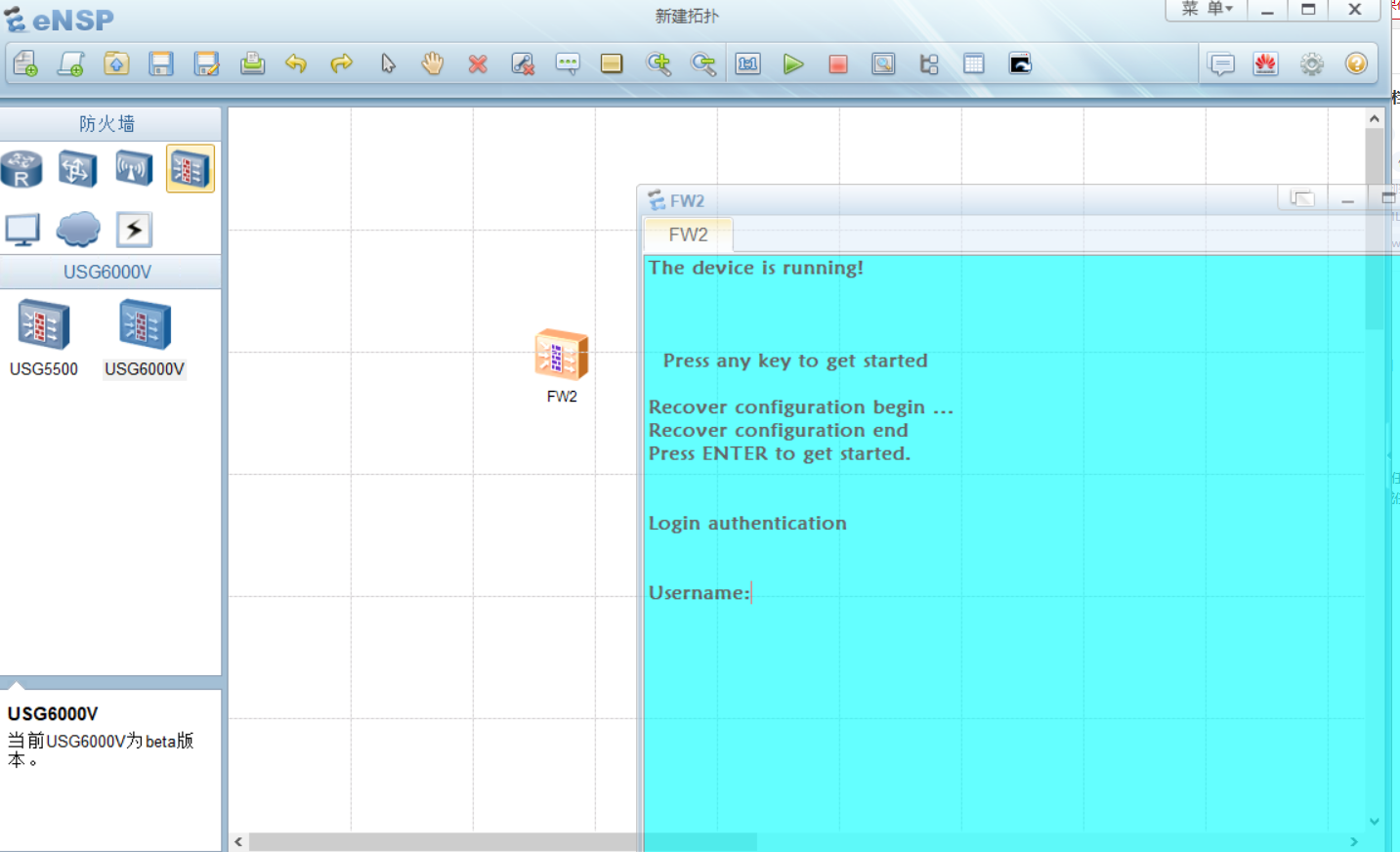Click the delete all connections icon
This screenshot has width=1400, height=852.
523,64
